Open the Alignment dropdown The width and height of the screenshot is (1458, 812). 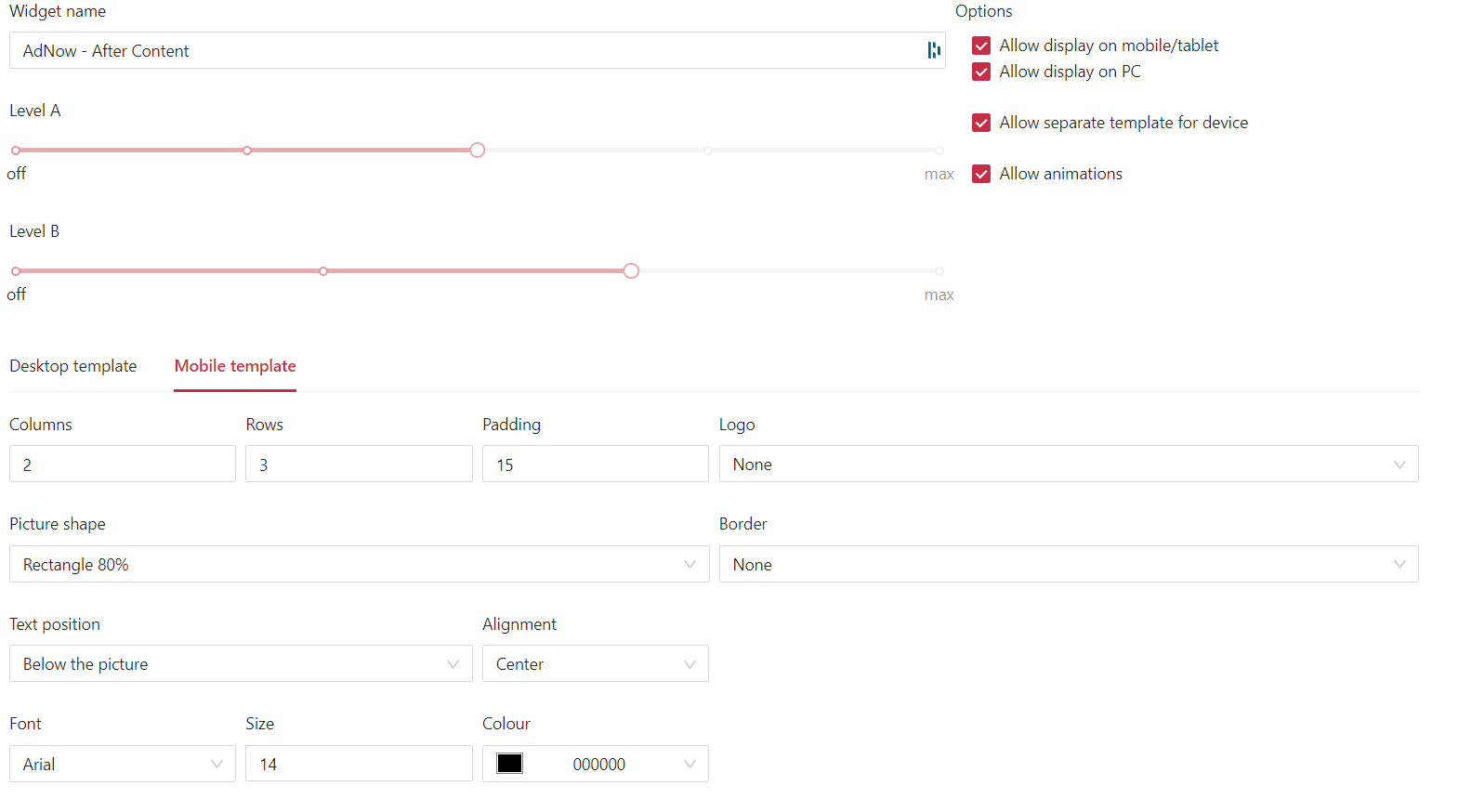[596, 663]
